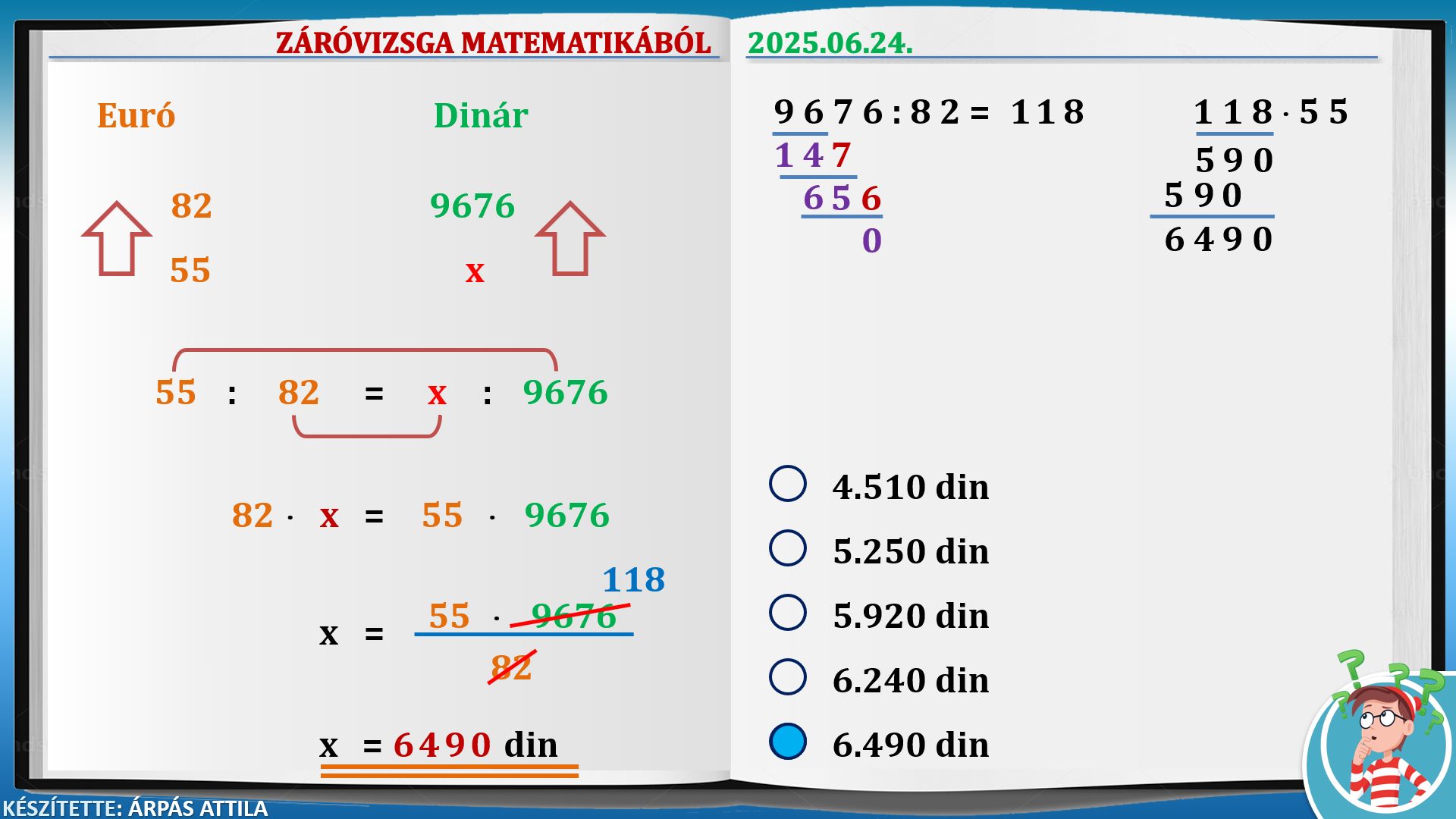Choose the 5.920 din answer option

[x=787, y=613]
